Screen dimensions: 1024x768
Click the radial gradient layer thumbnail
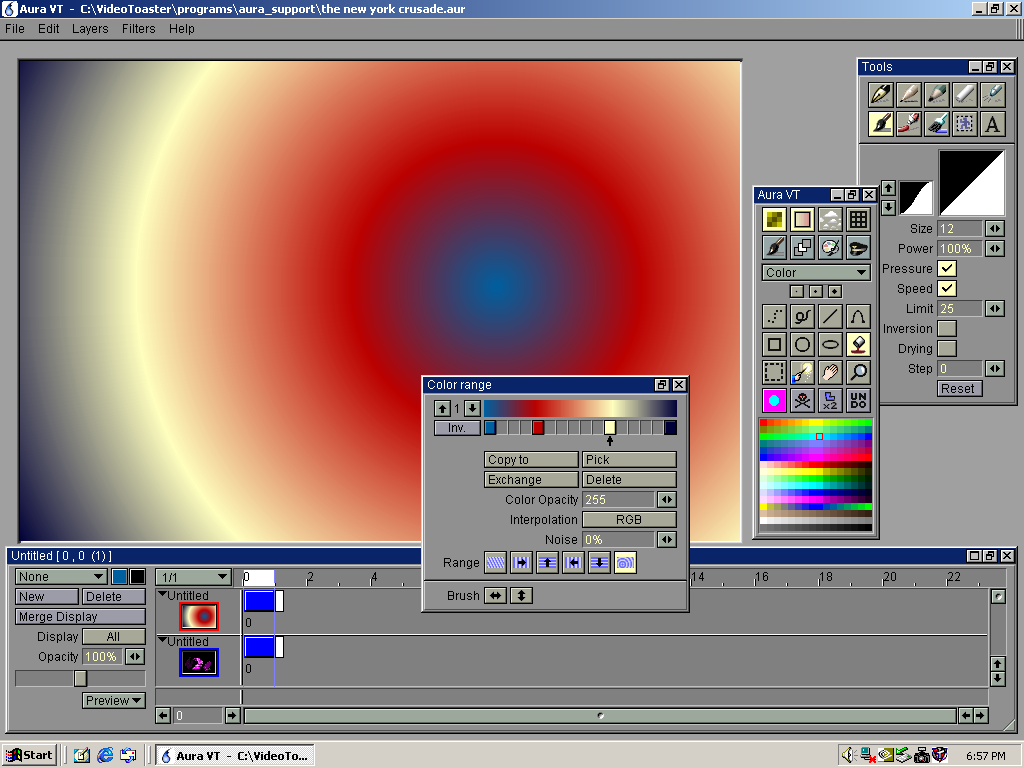[x=199, y=616]
